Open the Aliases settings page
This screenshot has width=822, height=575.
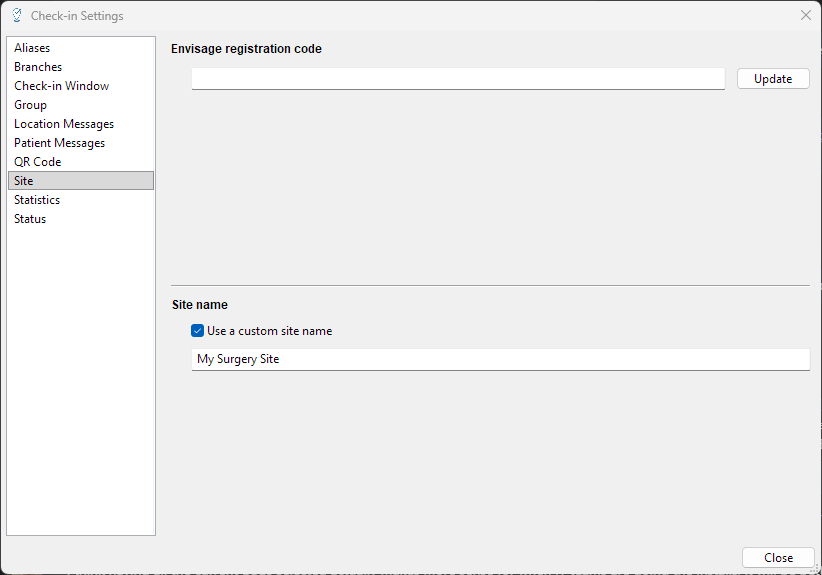32,48
